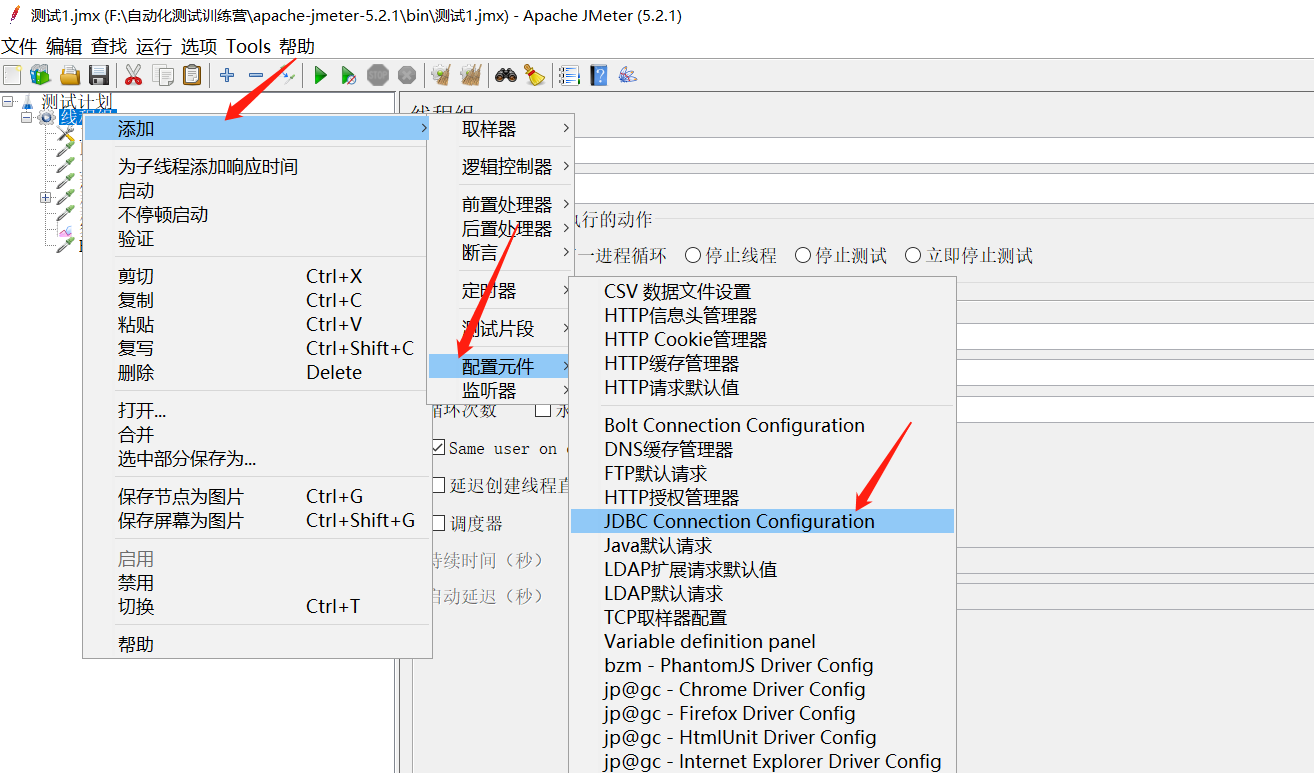Choose 选中部分保存为... in context menu

[257, 458]
